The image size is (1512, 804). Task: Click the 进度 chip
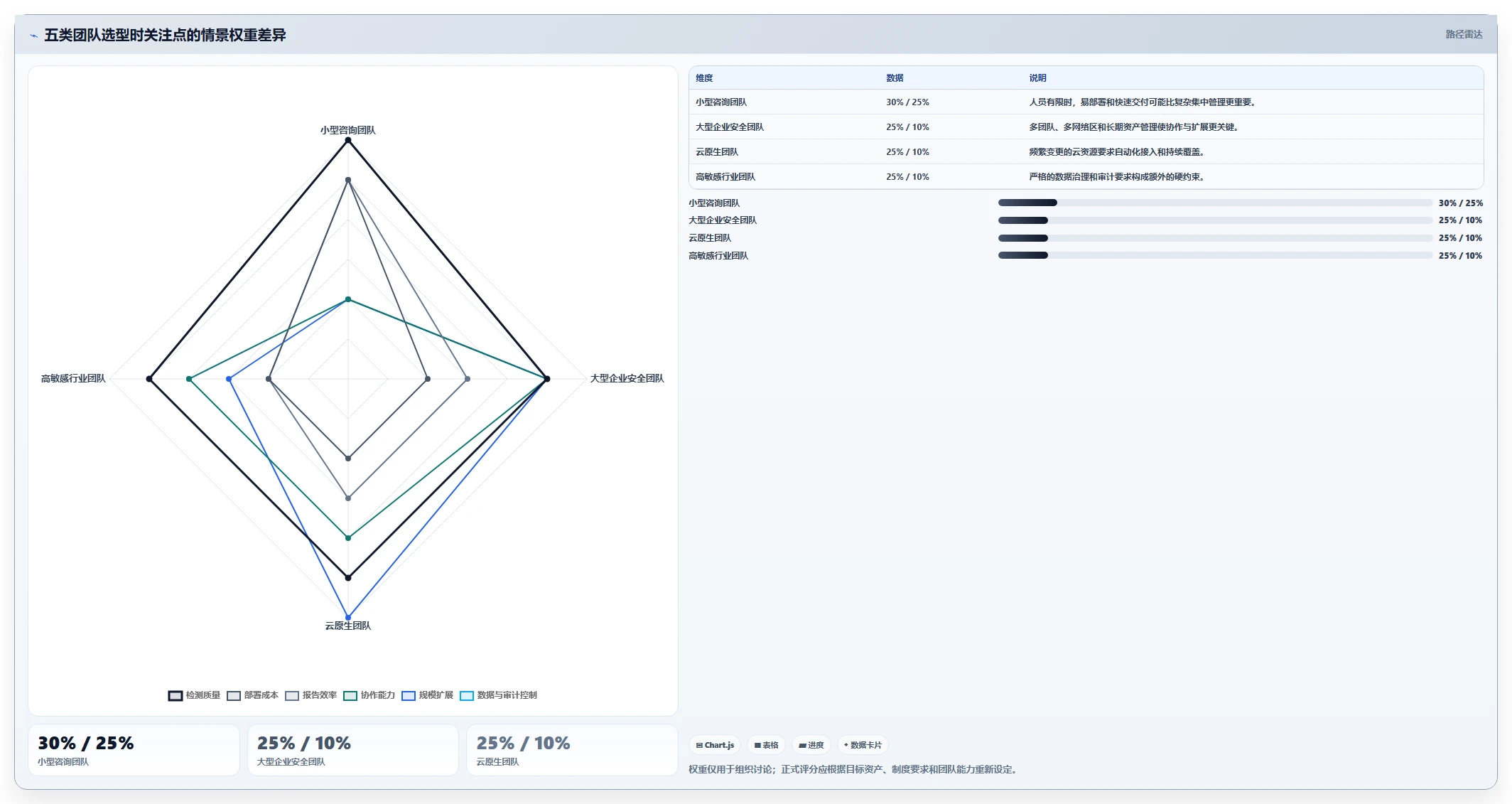click(x=811, y=745)
